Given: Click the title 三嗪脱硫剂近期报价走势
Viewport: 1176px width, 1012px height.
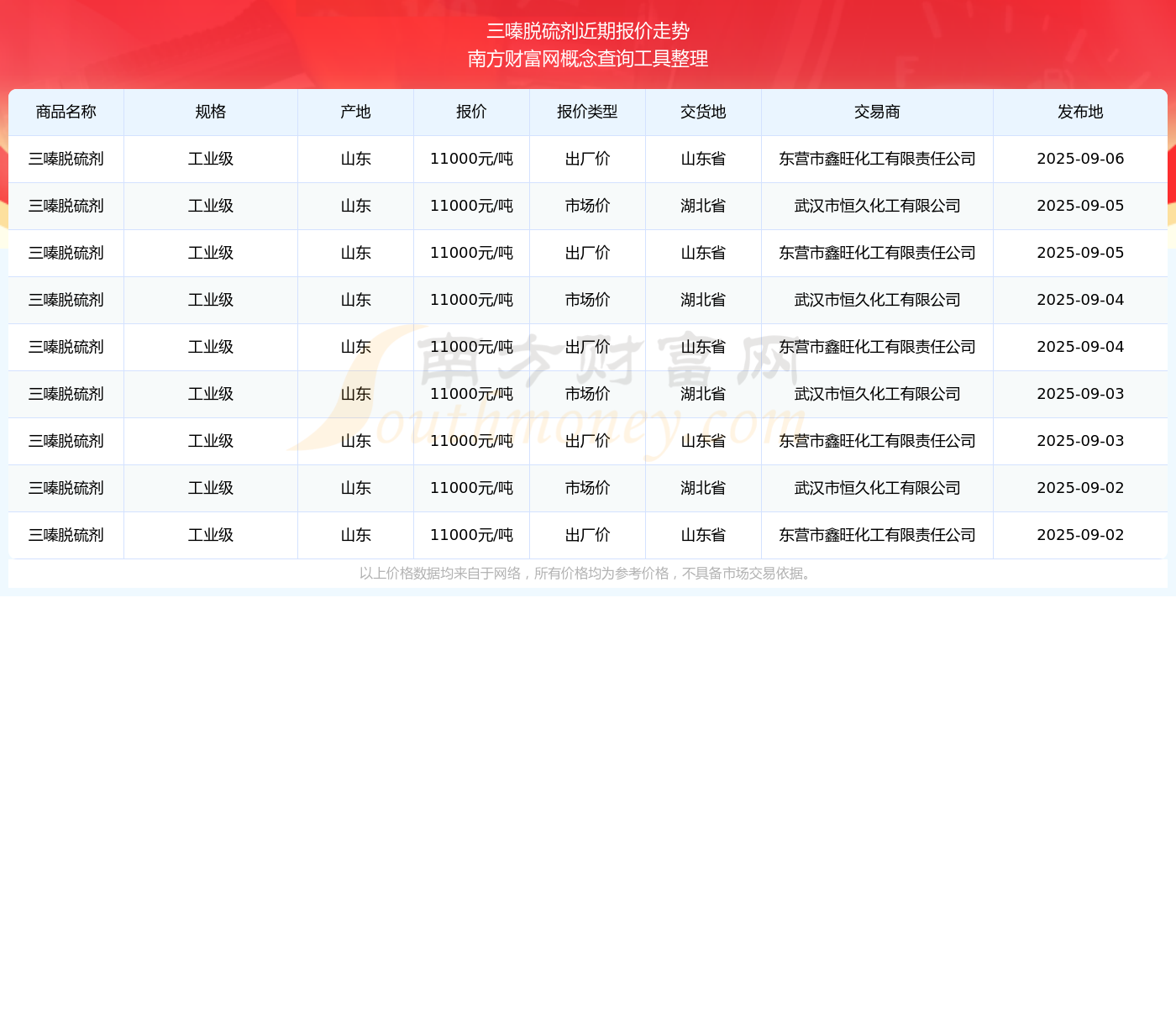Looking at the screenshot, I should [x=588, y=31].
